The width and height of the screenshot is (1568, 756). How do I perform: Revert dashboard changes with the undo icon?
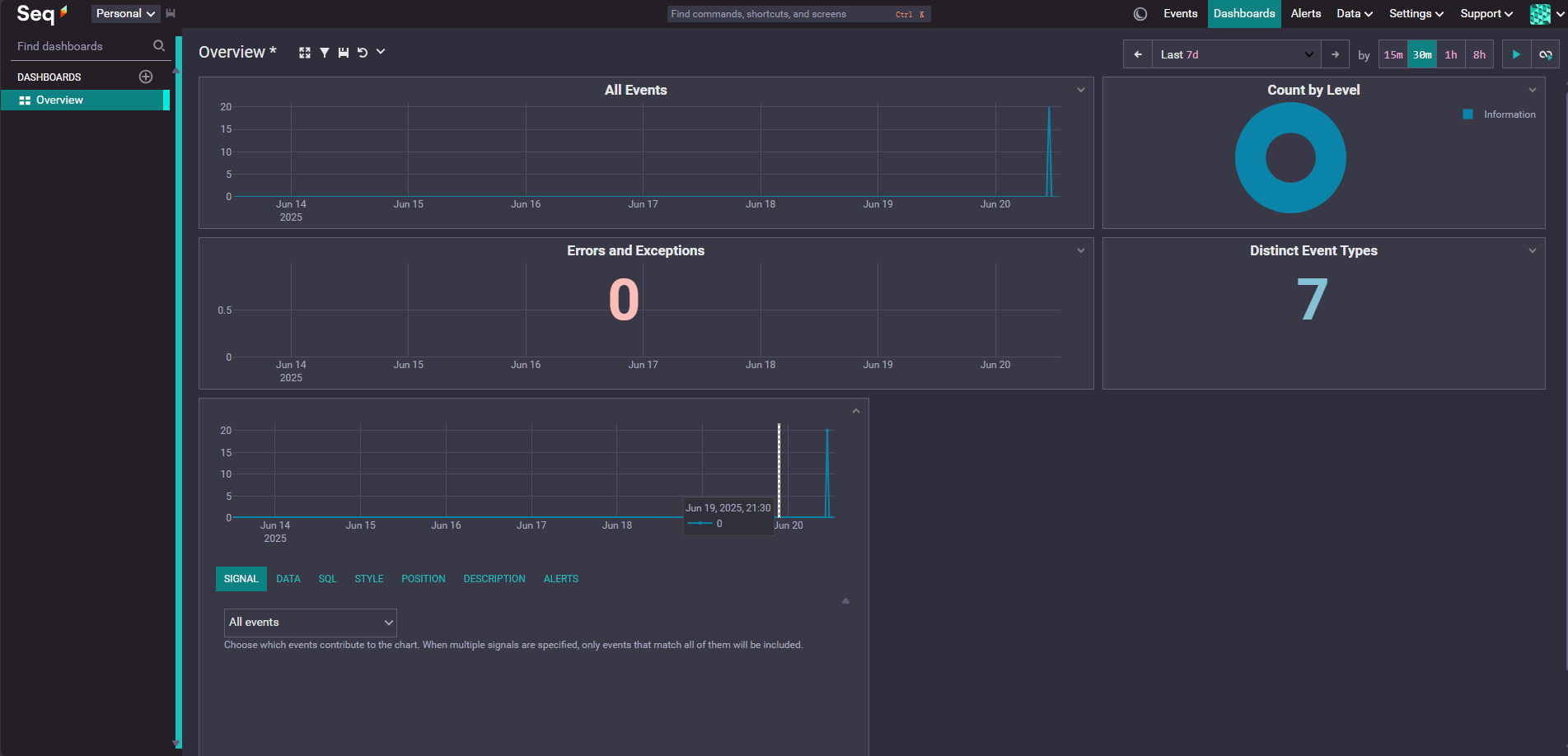pos(363,53)
